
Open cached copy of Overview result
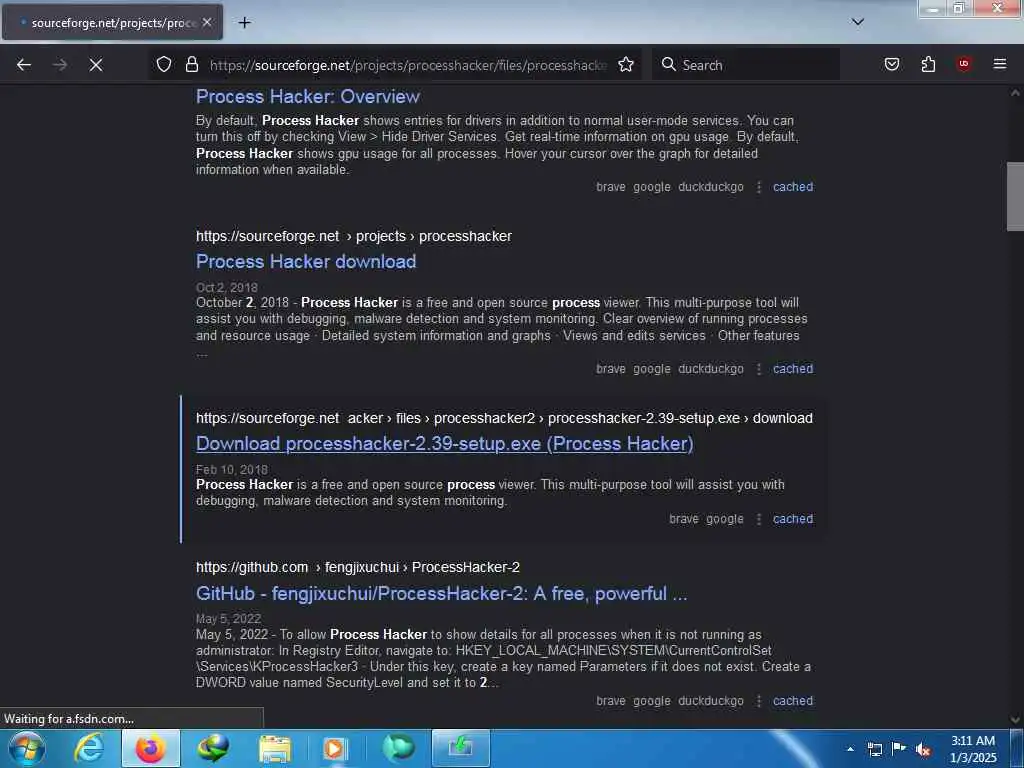click(x=793, y=187)
